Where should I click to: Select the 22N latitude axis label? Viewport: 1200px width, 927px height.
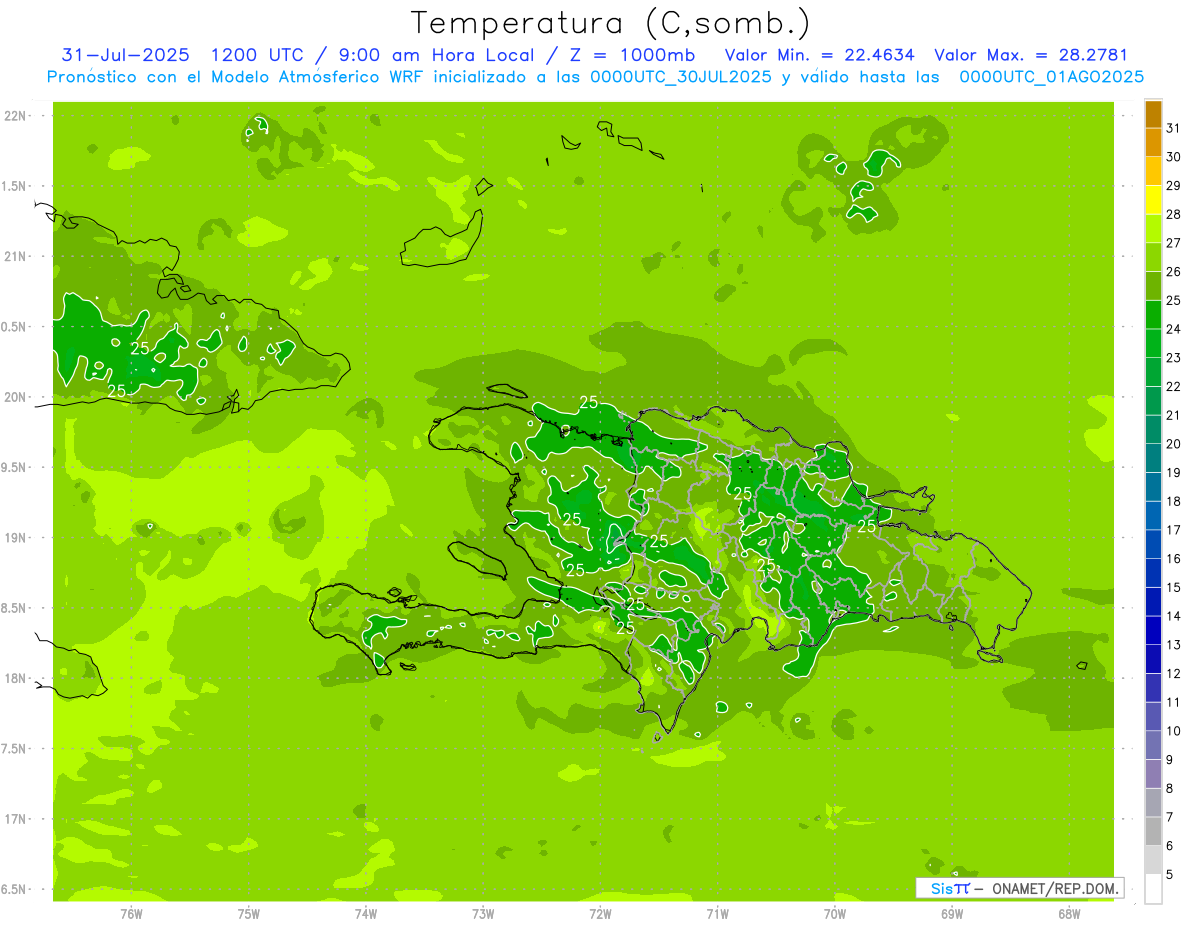click(17, 116)
